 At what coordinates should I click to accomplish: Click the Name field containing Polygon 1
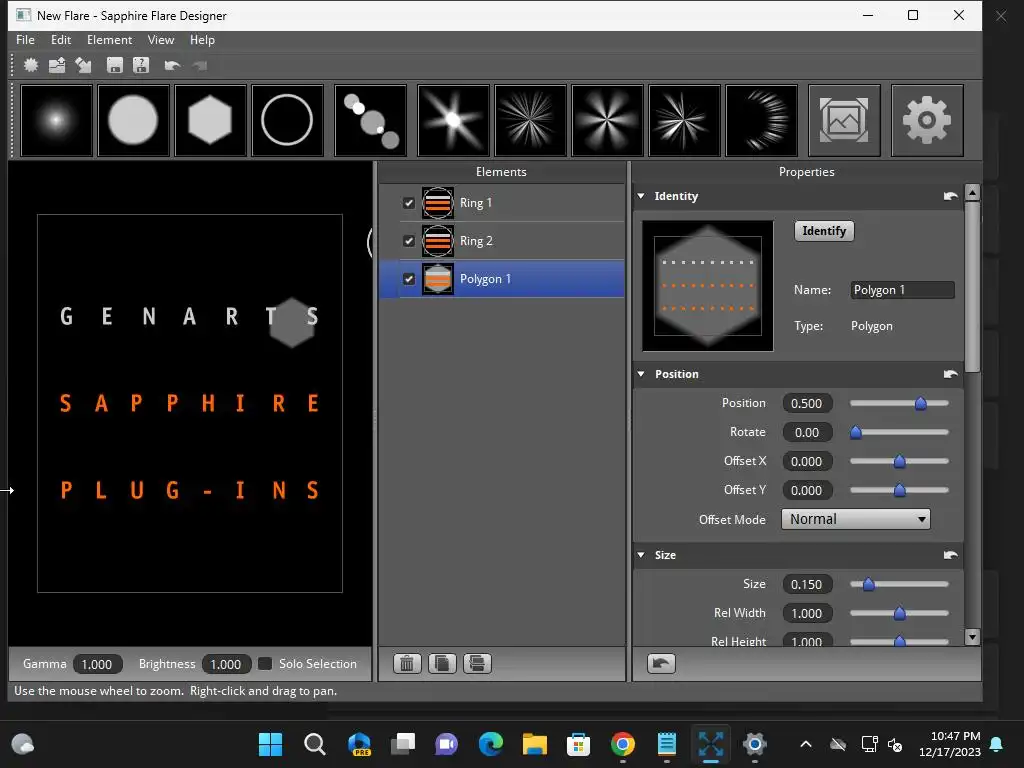click(x=903, y=290)
